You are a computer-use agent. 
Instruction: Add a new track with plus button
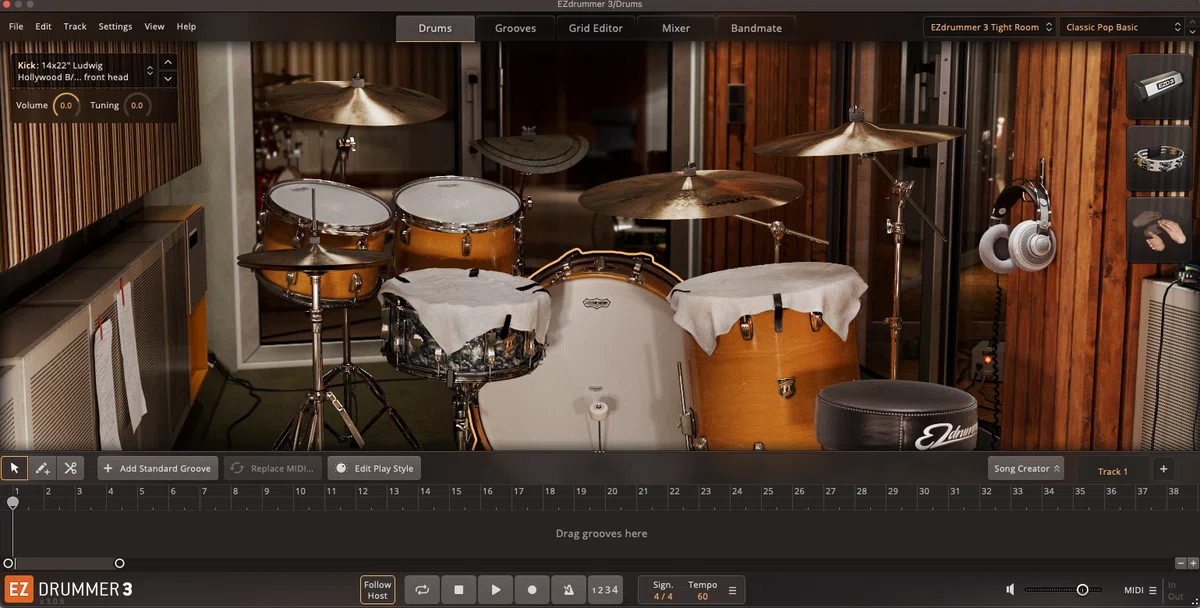1163,468
